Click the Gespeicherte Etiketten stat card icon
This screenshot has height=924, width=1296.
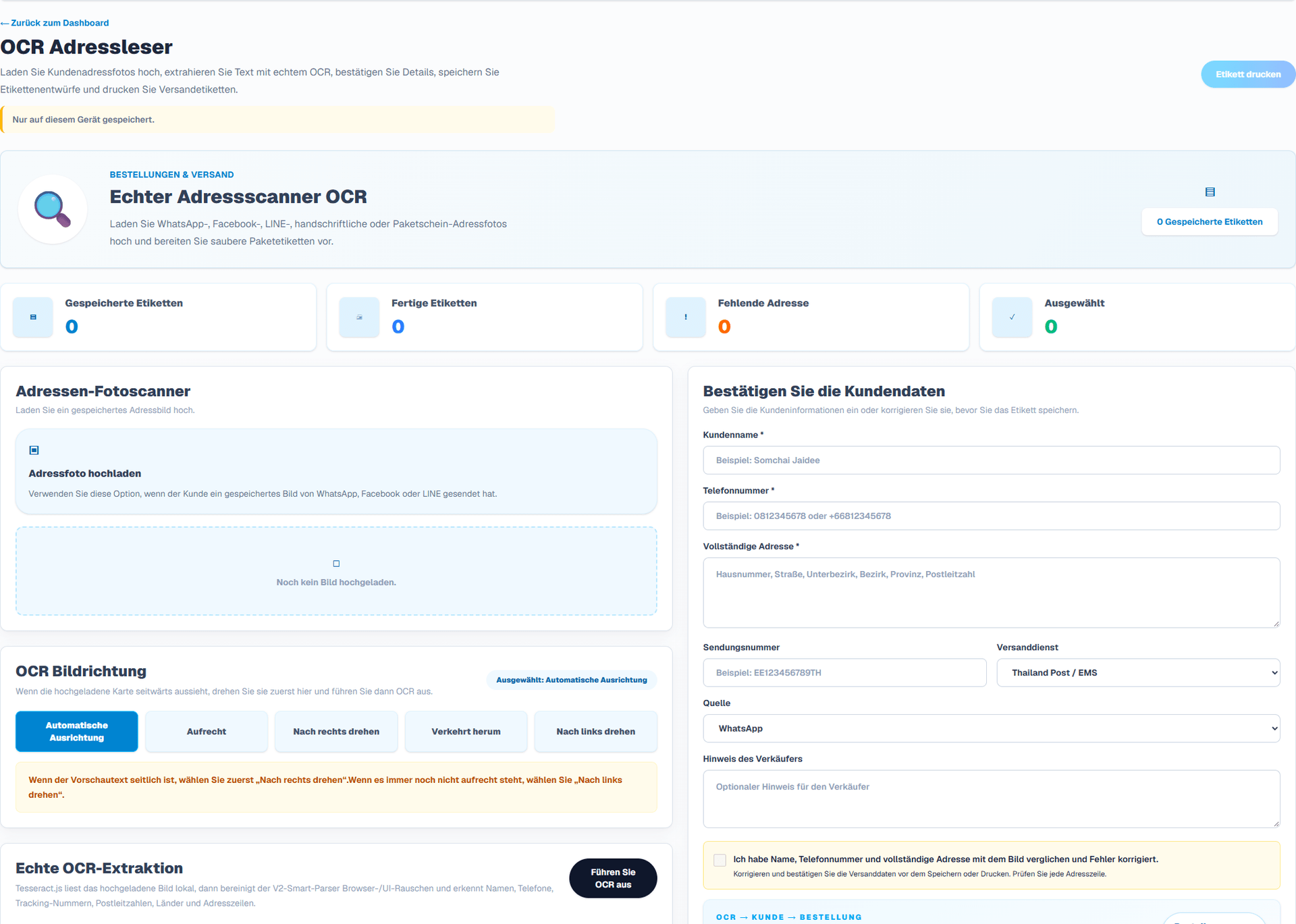click(33, 317)
